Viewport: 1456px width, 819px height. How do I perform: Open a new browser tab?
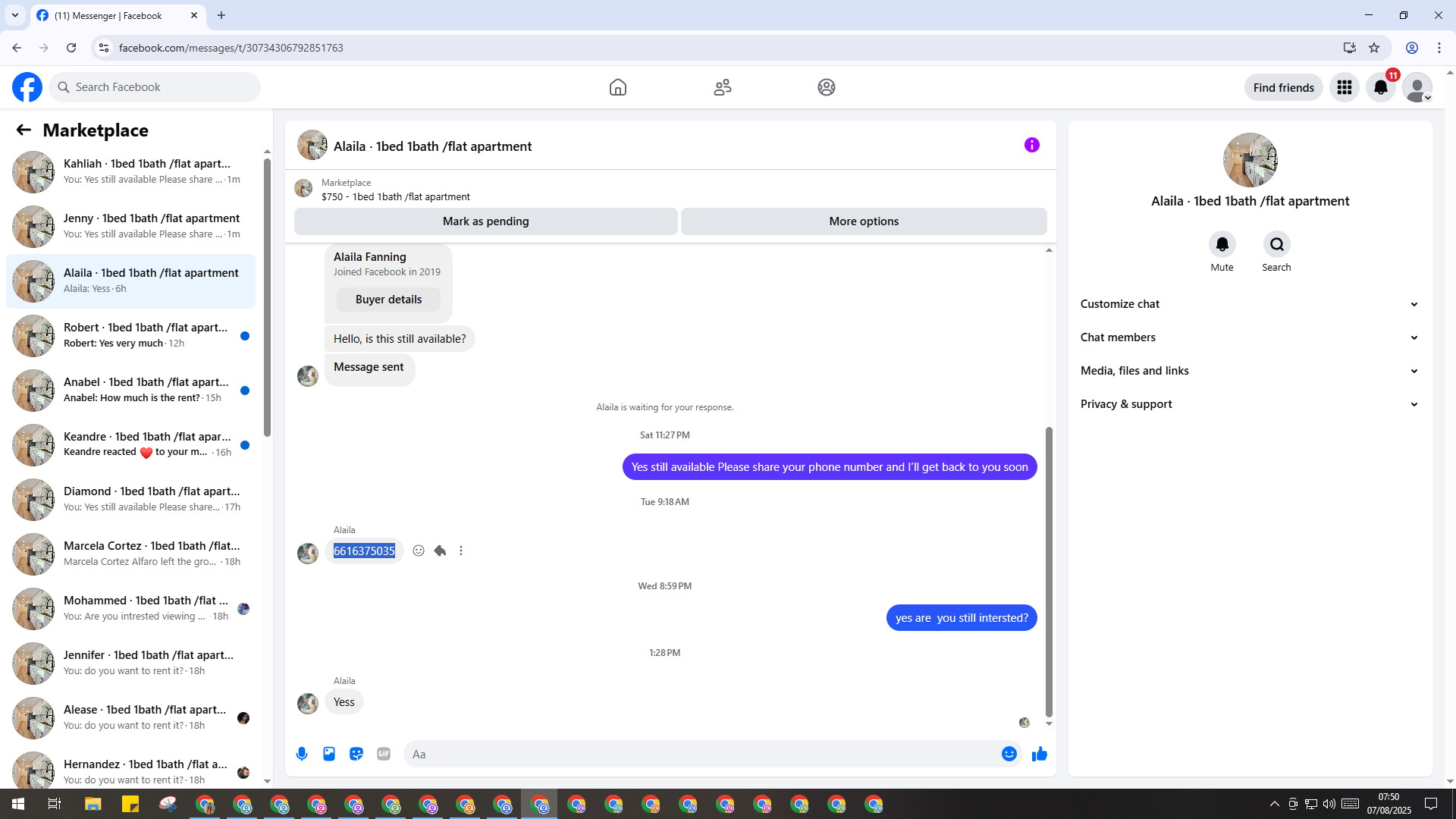pos(221,15)
